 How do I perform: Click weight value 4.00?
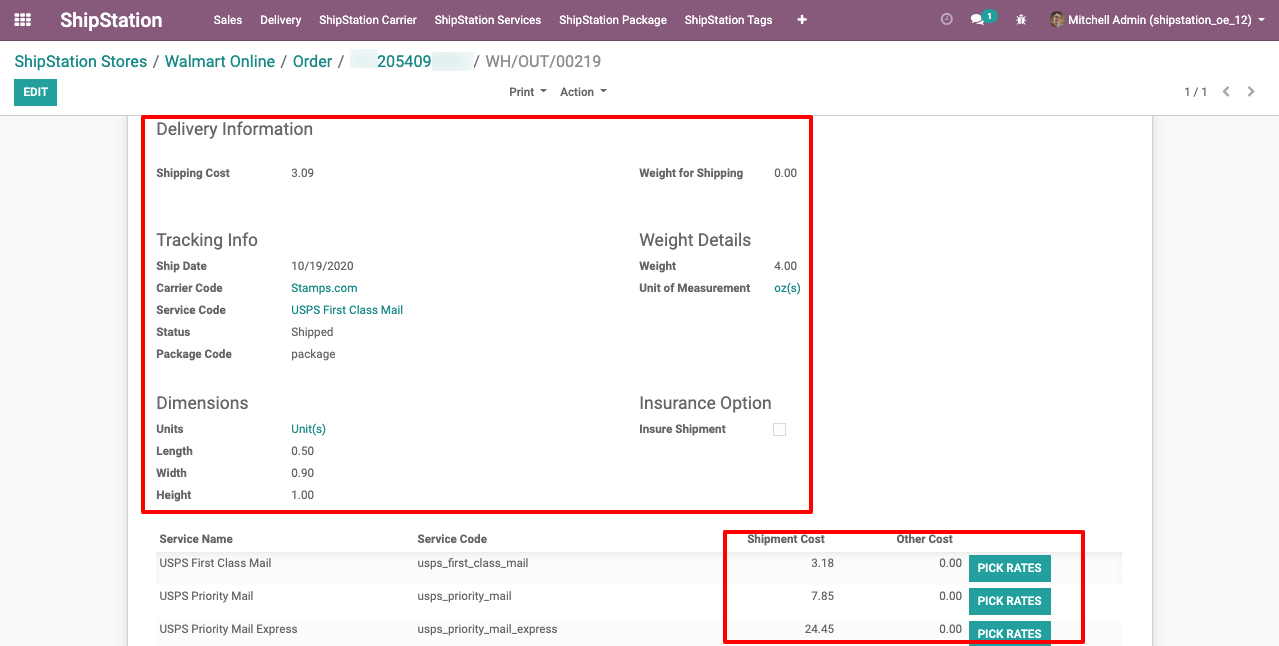tap(786, 266)
